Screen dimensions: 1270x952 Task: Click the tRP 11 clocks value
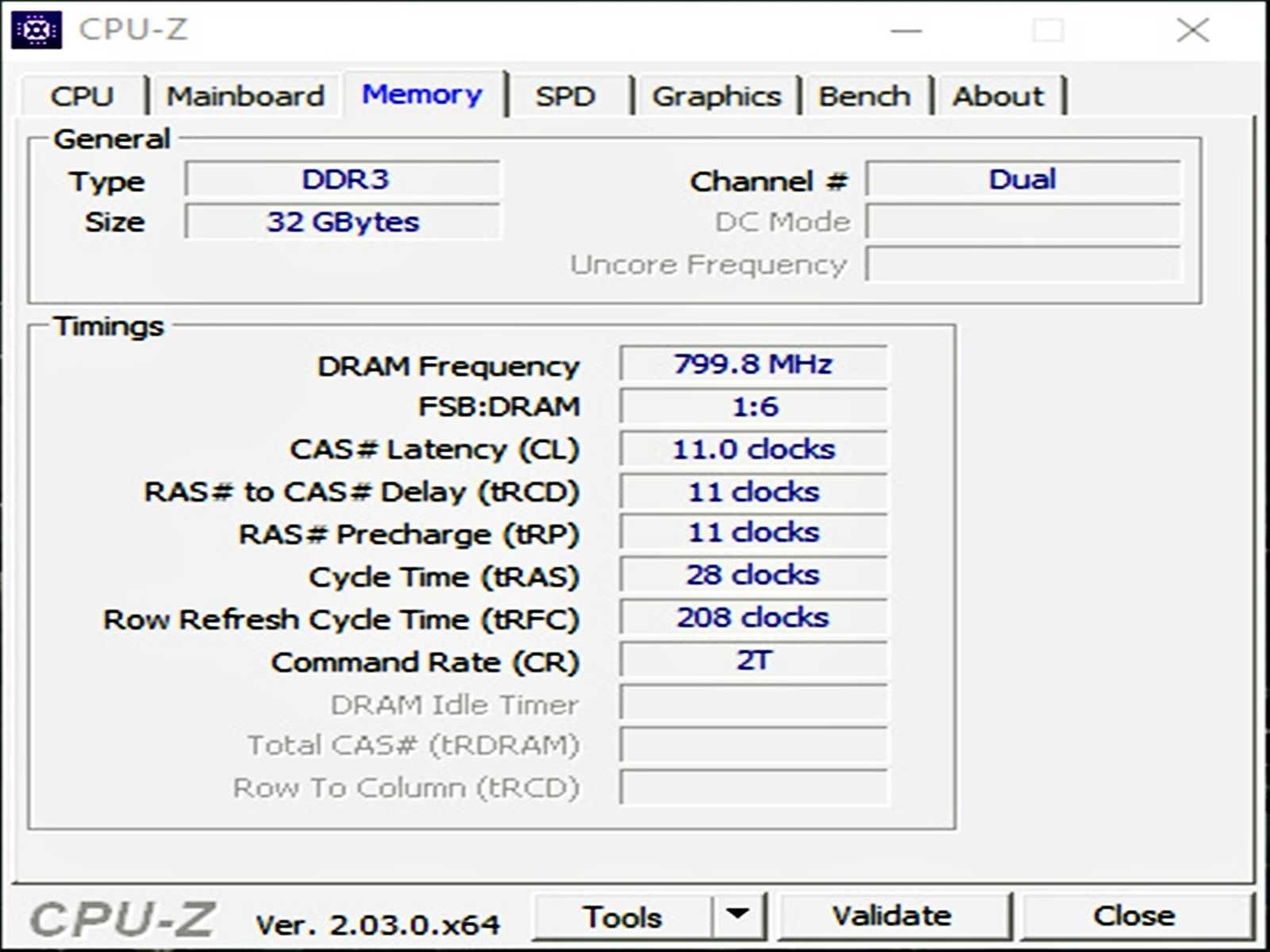(753, 532)
